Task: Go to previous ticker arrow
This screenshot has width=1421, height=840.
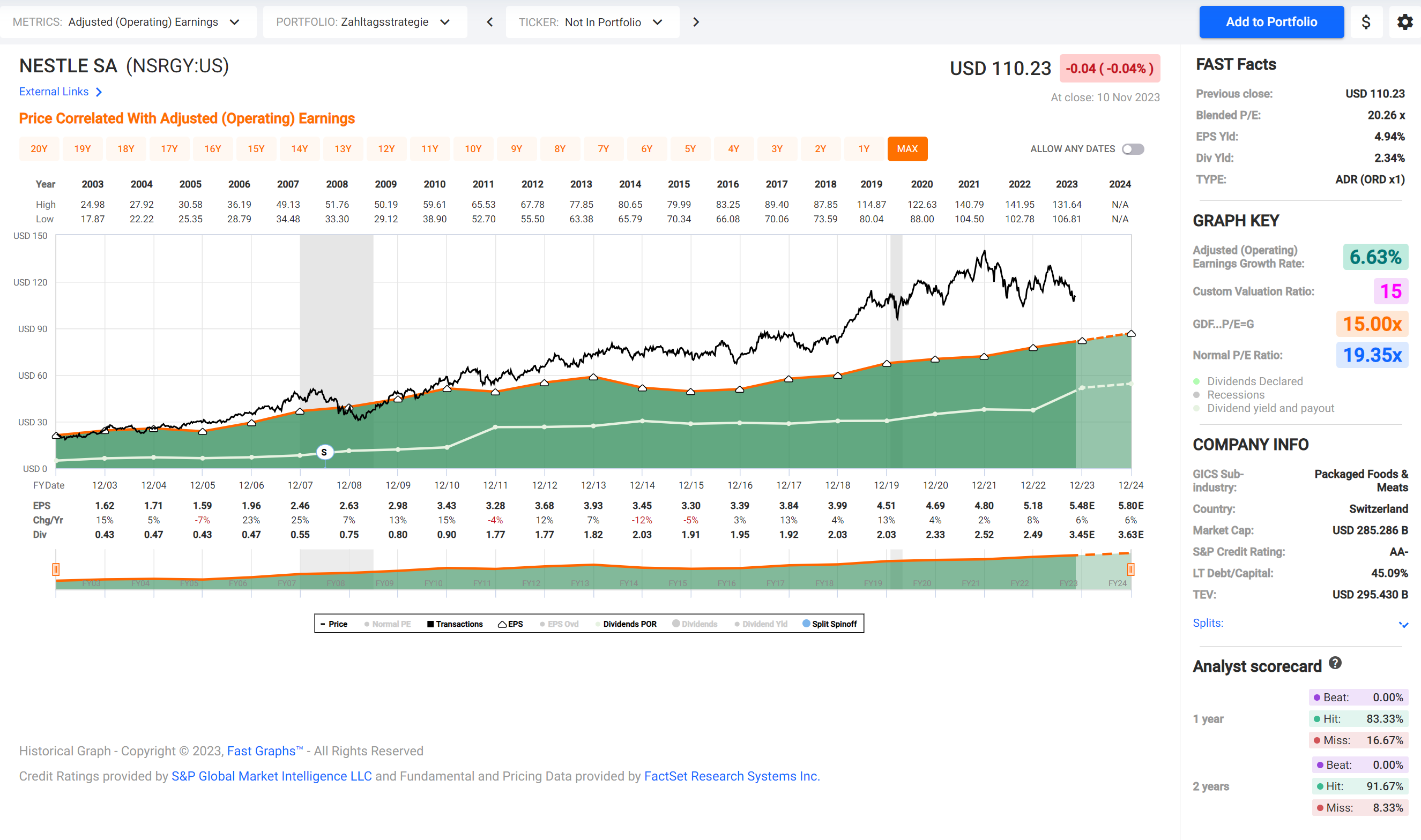Action: point(490,22)
